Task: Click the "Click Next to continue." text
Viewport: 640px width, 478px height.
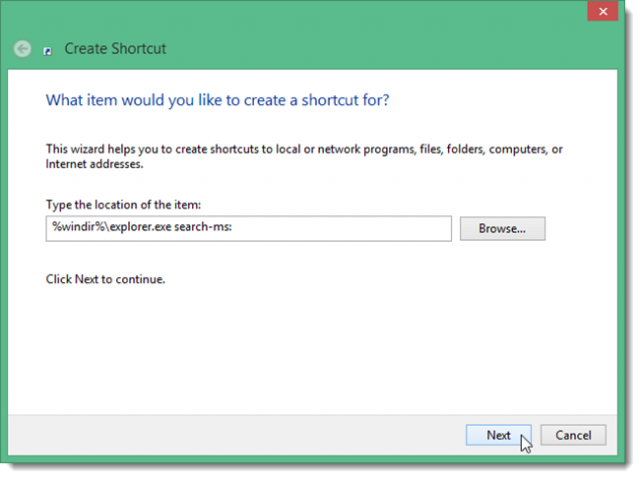Action: tap(105, 279)
